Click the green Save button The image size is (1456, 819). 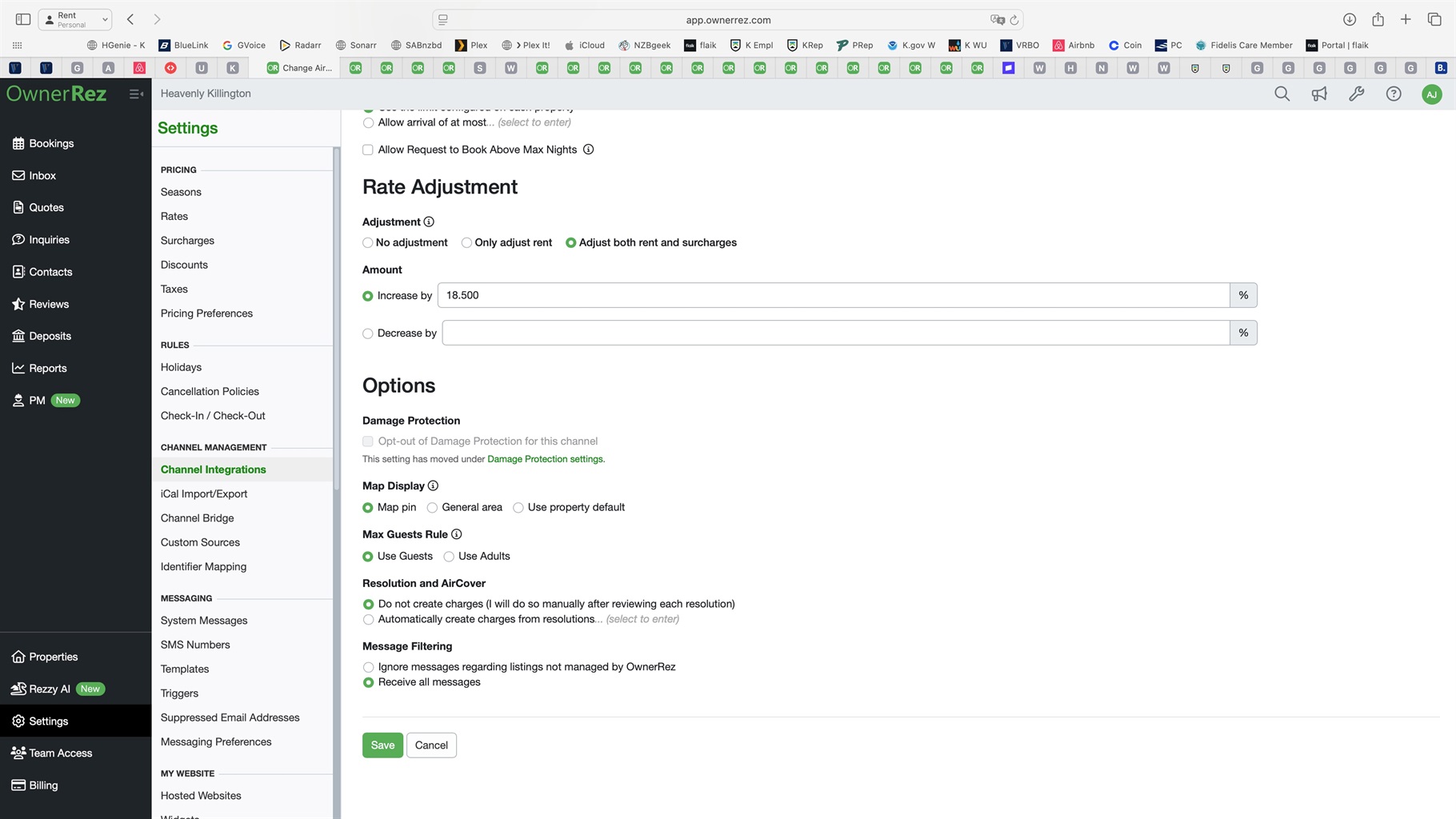click(x=382, y=745)
